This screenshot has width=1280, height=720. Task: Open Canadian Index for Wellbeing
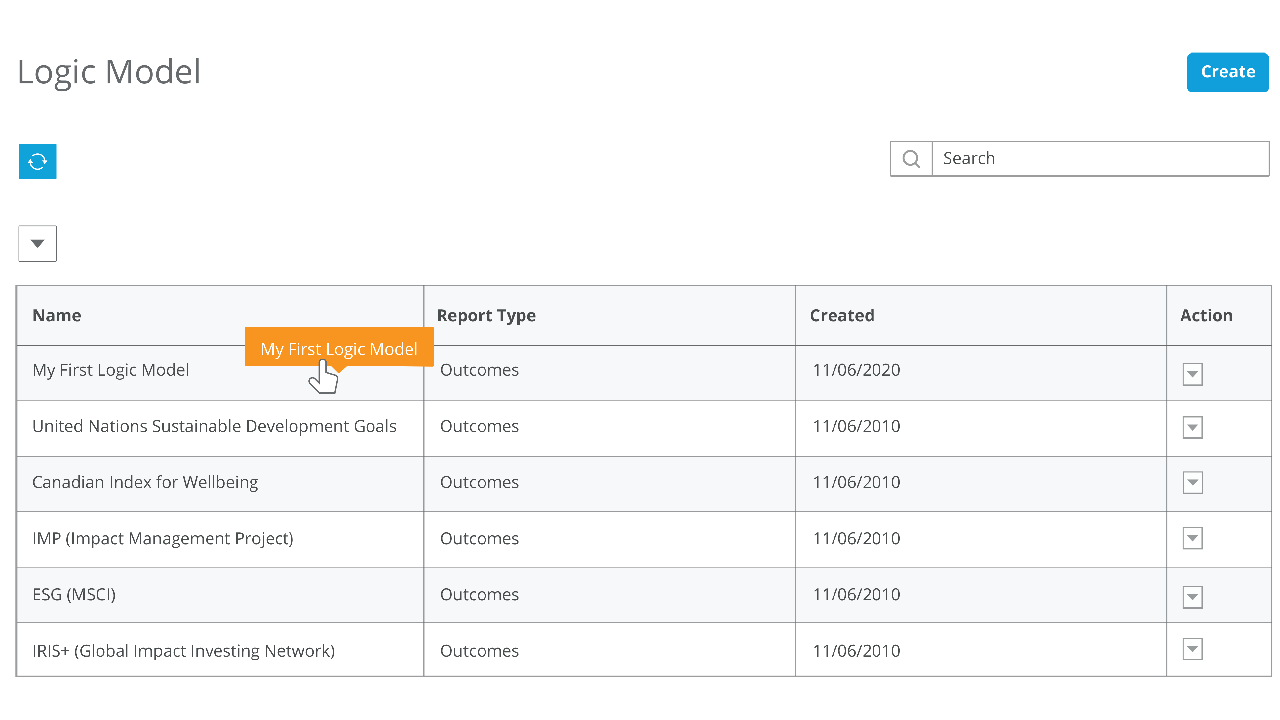point(145,482)
